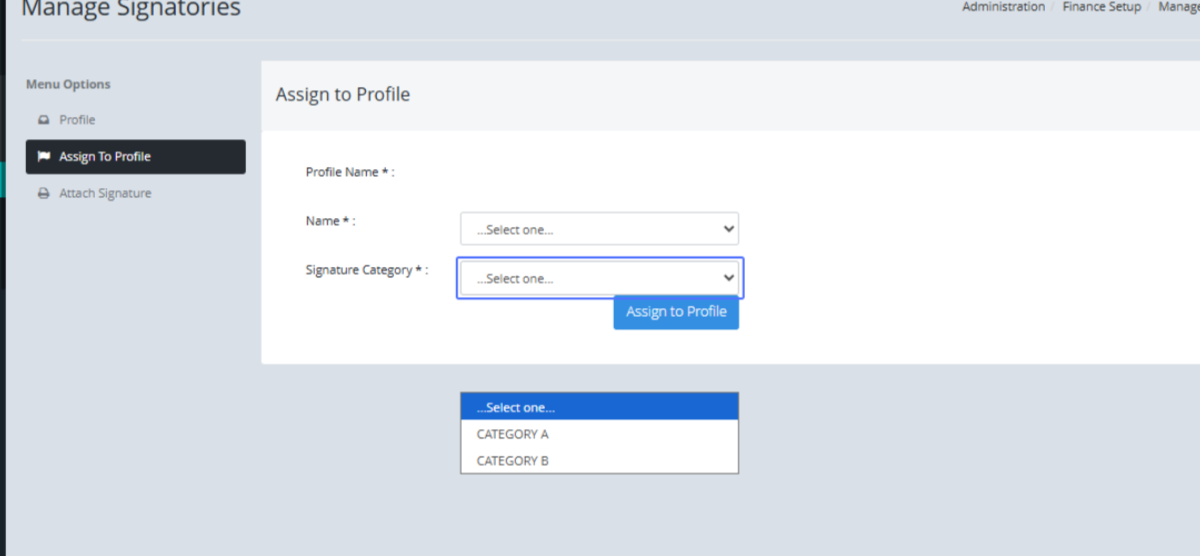Click the Assign to Profile panel header

pyautogui.click(x=343, y=95)
